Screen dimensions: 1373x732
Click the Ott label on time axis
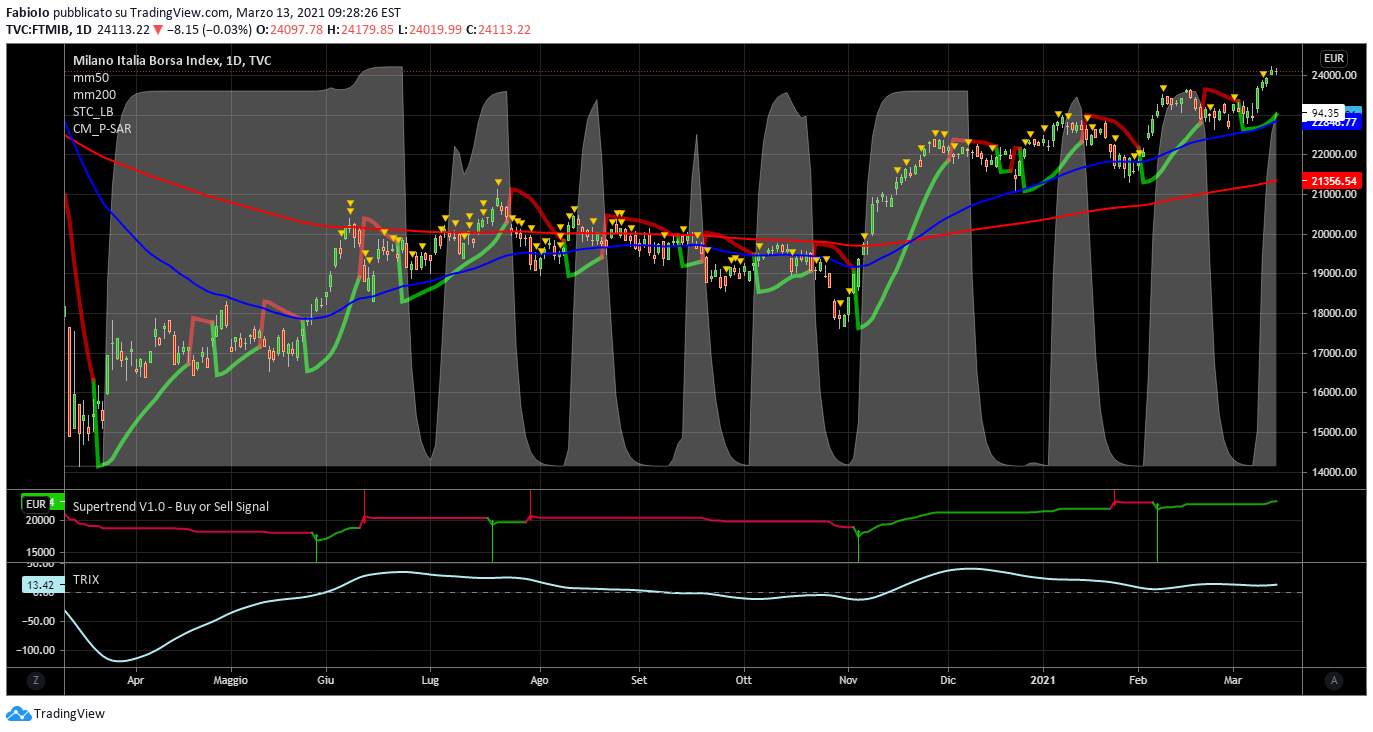pyautogui.click(x=743, y=680)
